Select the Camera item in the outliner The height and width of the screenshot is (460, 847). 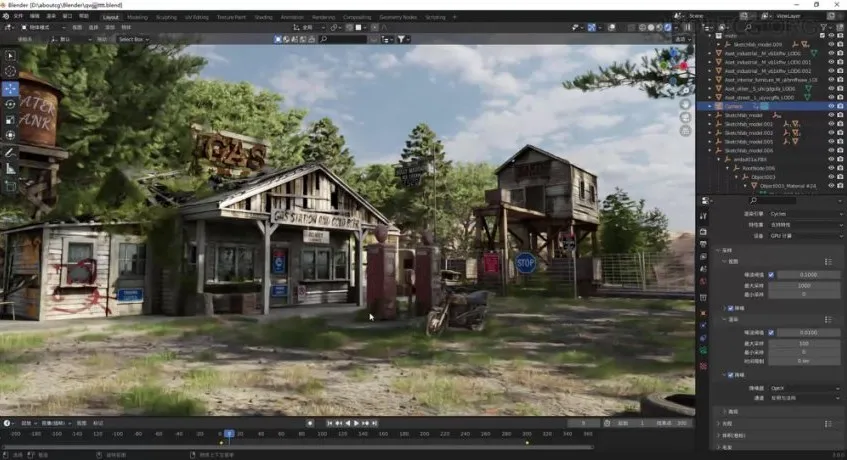735,105
